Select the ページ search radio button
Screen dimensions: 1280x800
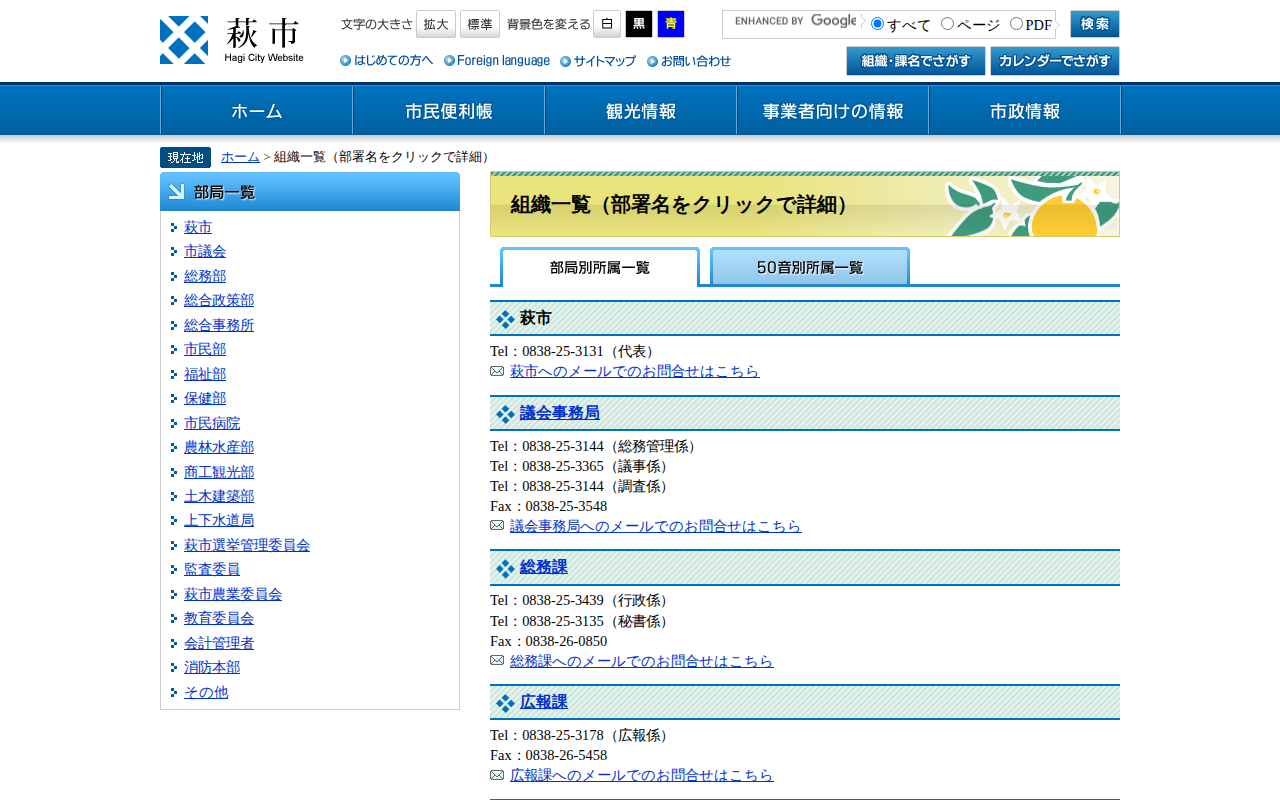pyautogui.click(x=947, y=23)
